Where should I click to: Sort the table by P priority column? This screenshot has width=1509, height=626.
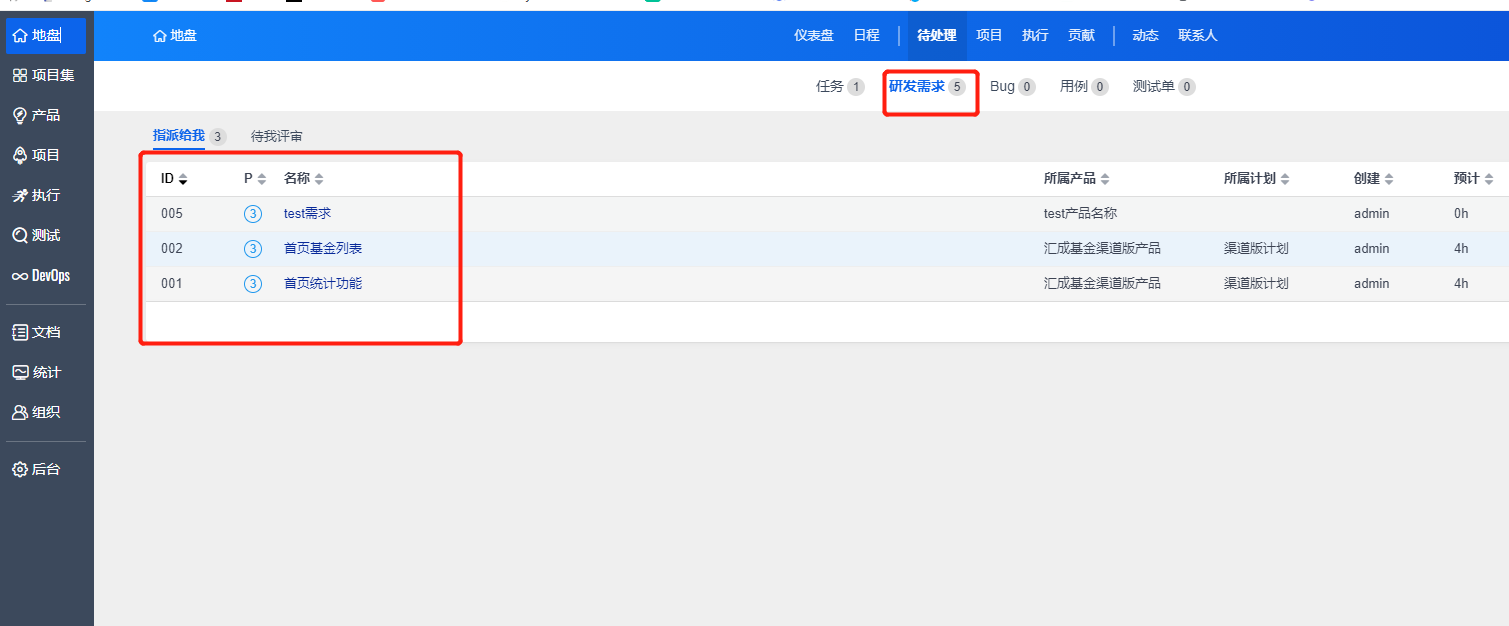[255, 179]
